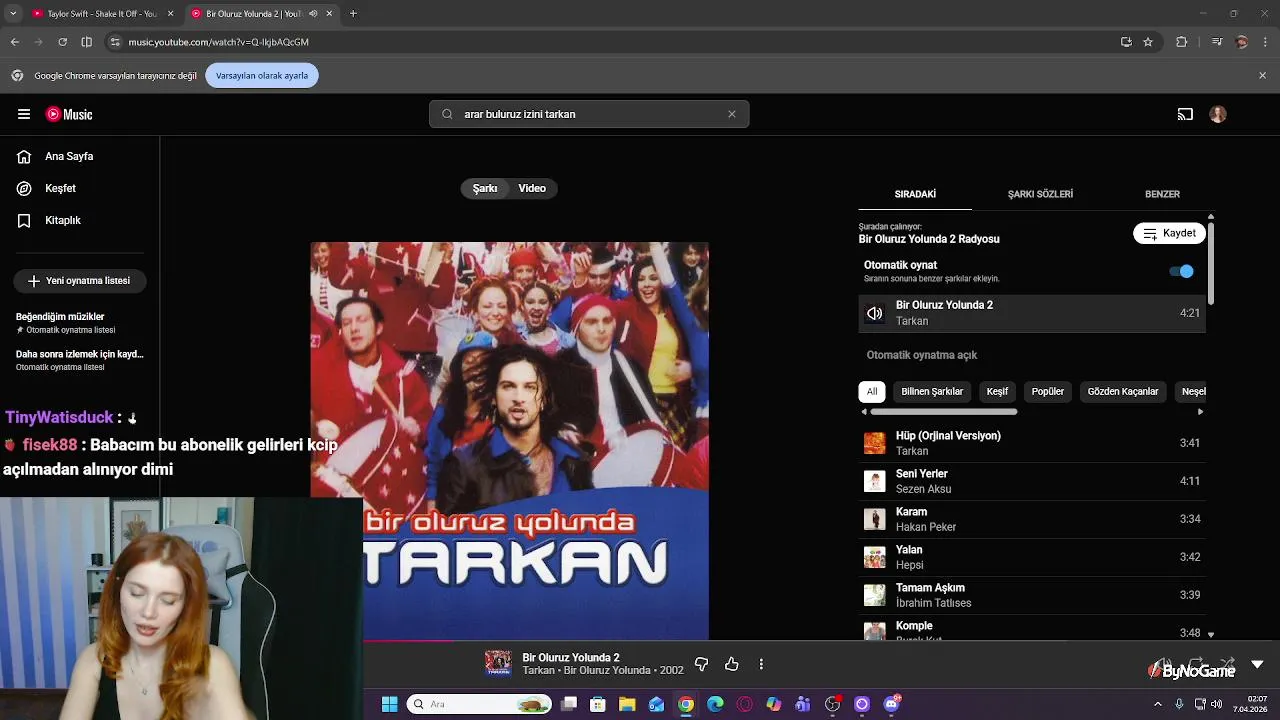Focus the search box containing 'arar buluruz izini tarkan'
This screenshot has width=1280, height=720.
pyautogui.click(x=590, y=114)
